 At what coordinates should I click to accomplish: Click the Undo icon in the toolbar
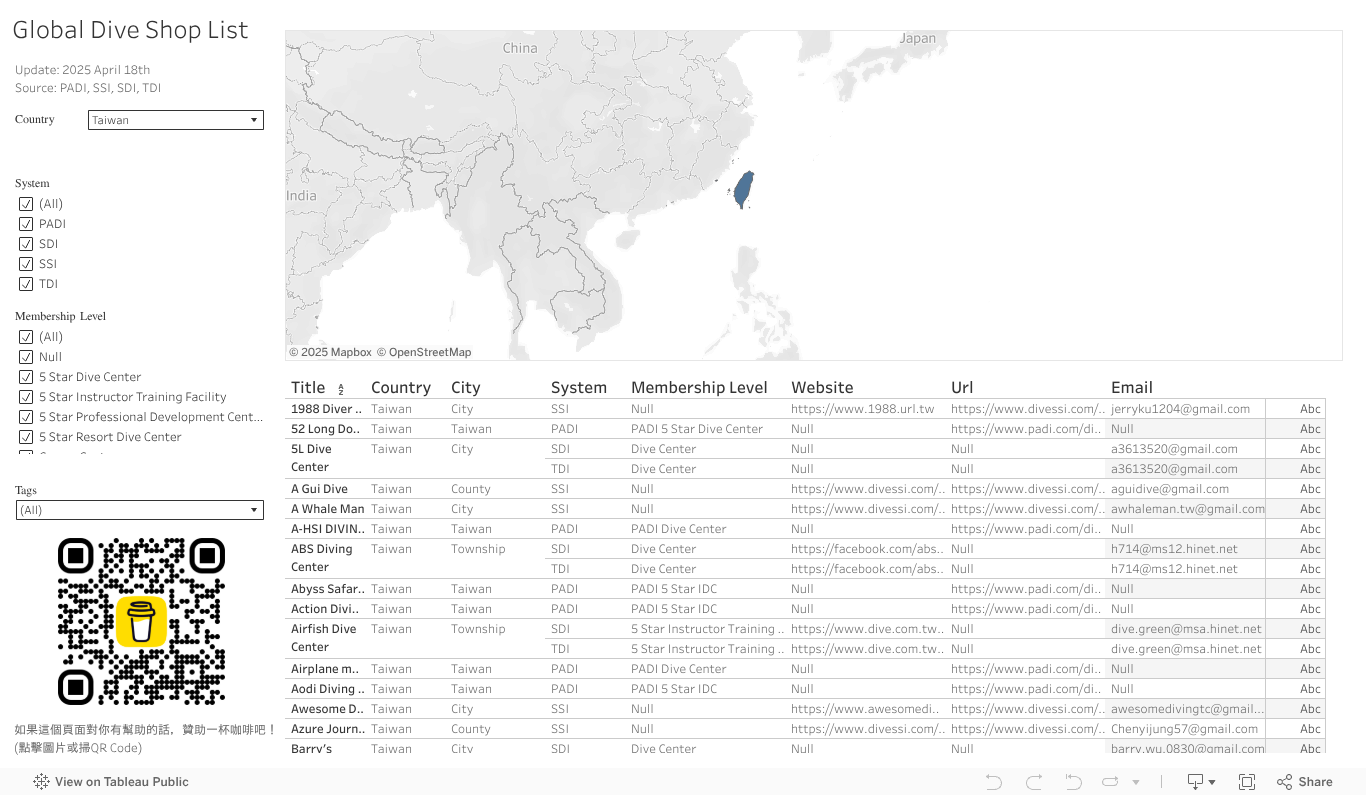click(x=993, y=782)
